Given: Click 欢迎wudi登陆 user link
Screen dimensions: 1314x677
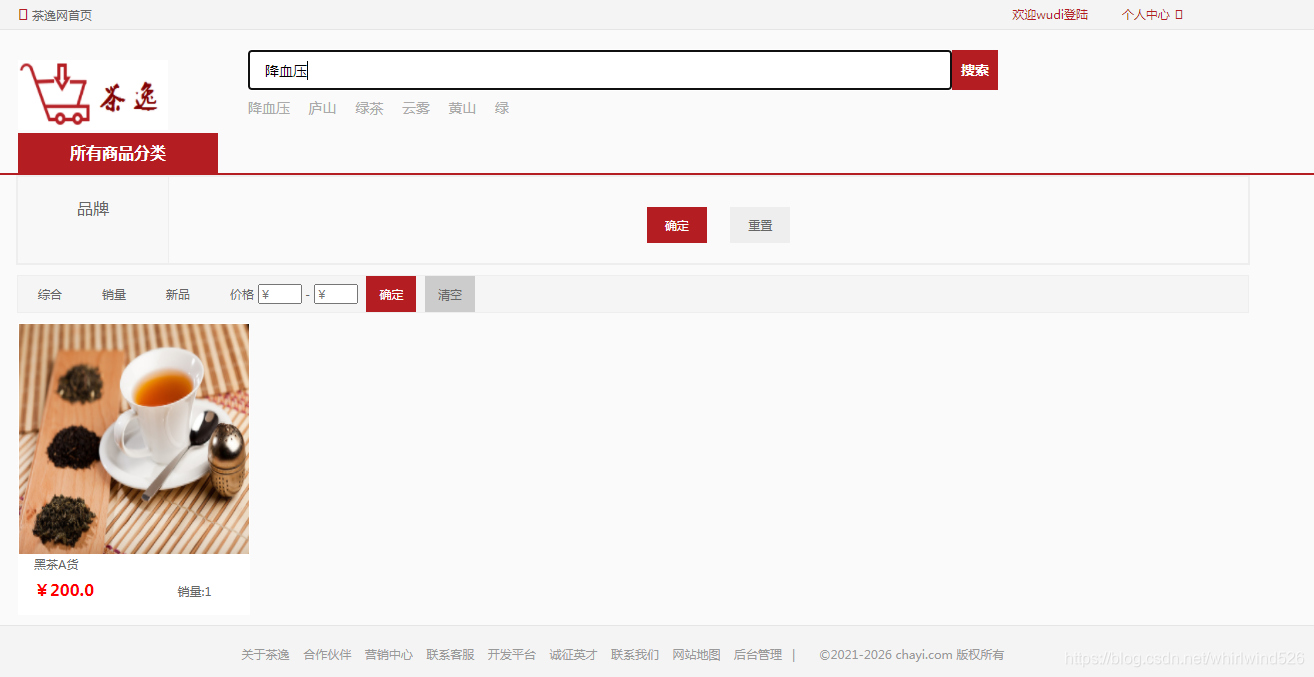Looking at the screenshot, I should (x=1050, y=15).
